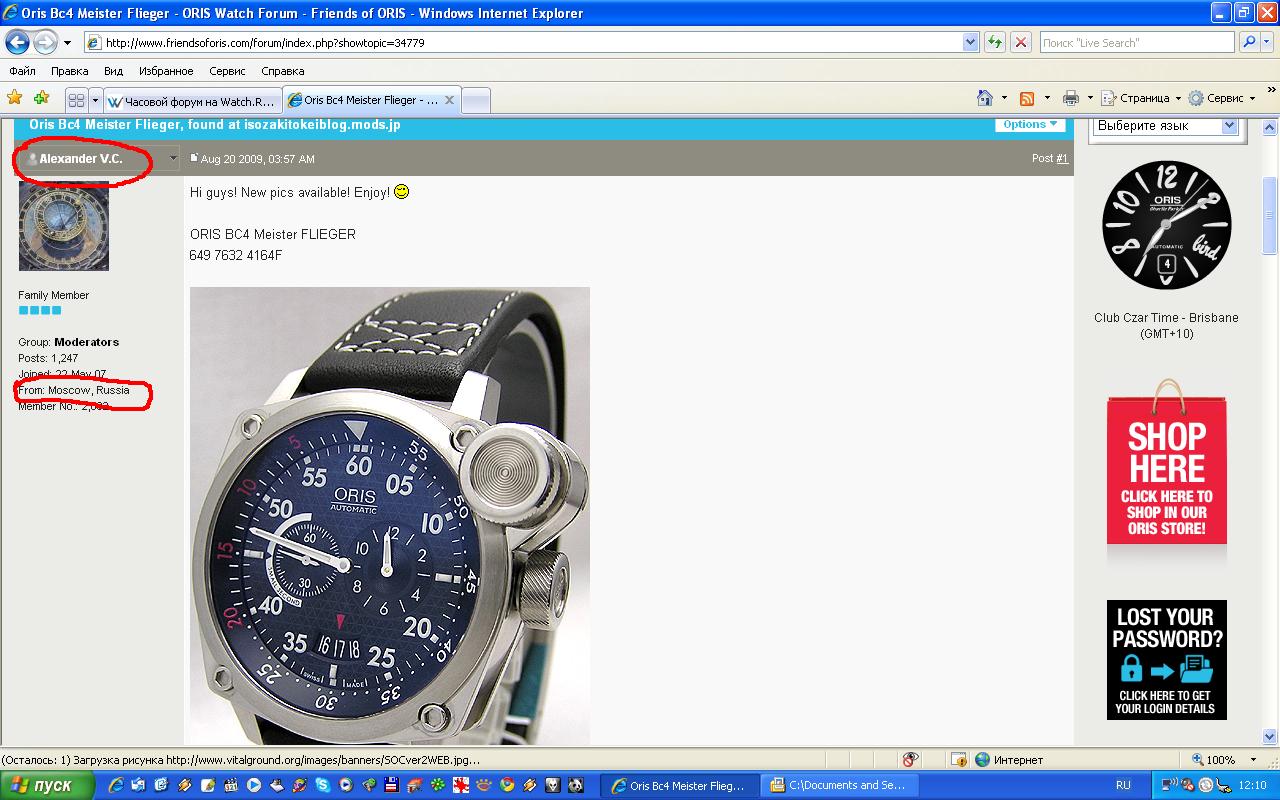Click the orange RSS feeds icon

(1027, 98)
